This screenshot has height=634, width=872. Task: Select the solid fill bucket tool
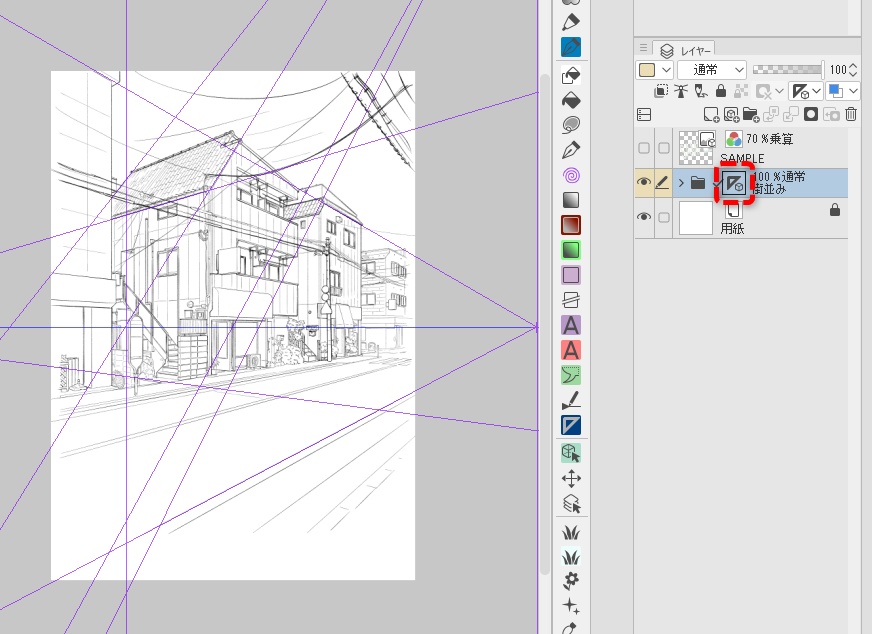571,100
